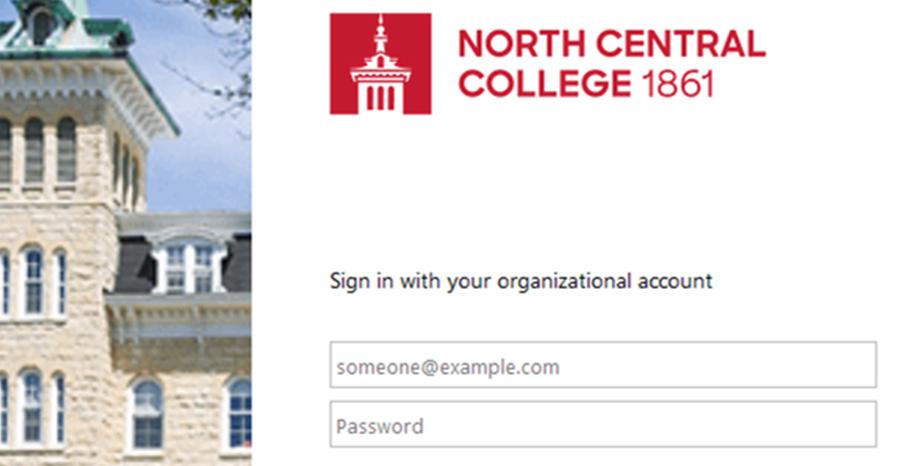Click the campus building photo

click(126, 233)
